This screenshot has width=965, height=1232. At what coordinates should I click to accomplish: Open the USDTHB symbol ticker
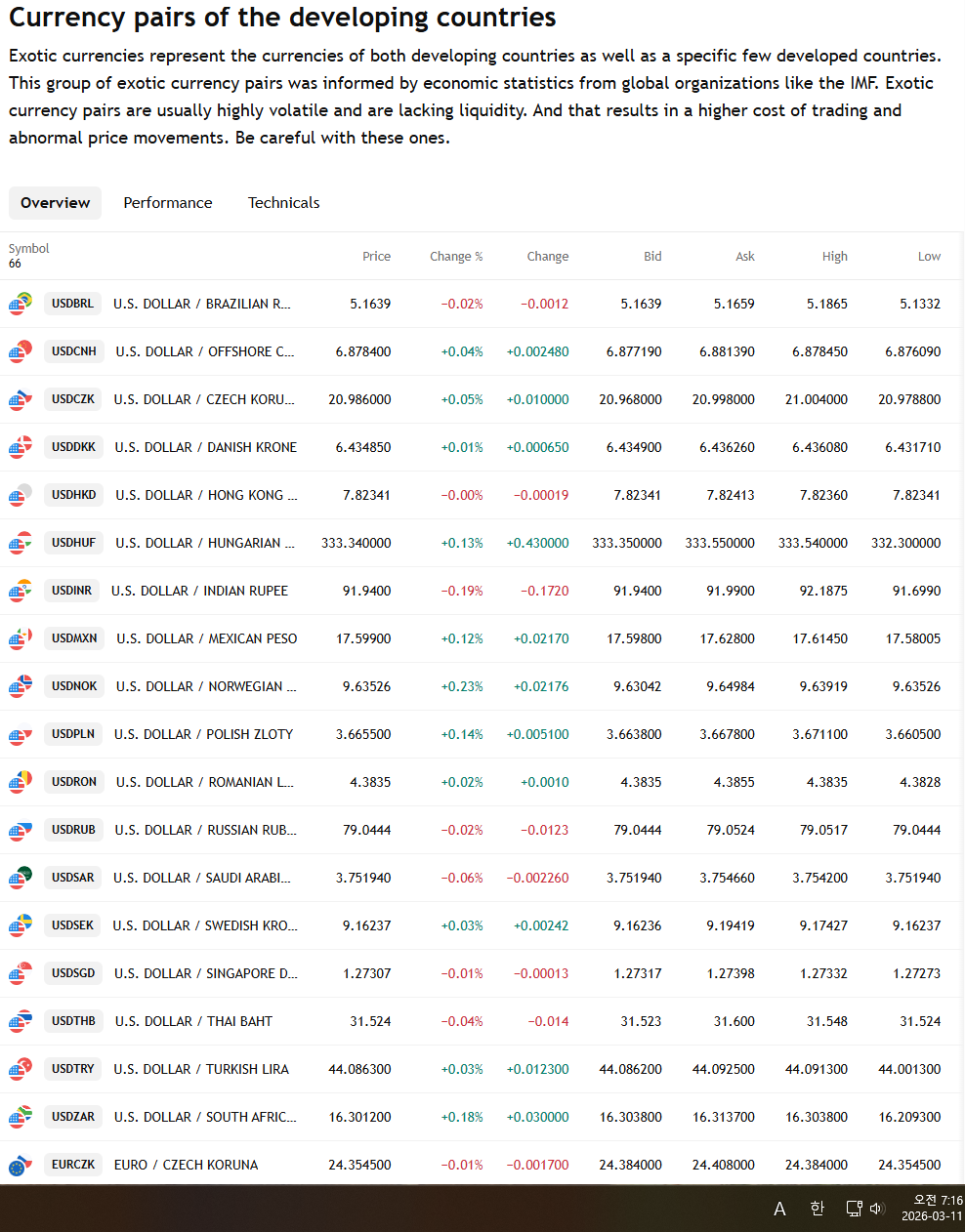click(73, 1021)
